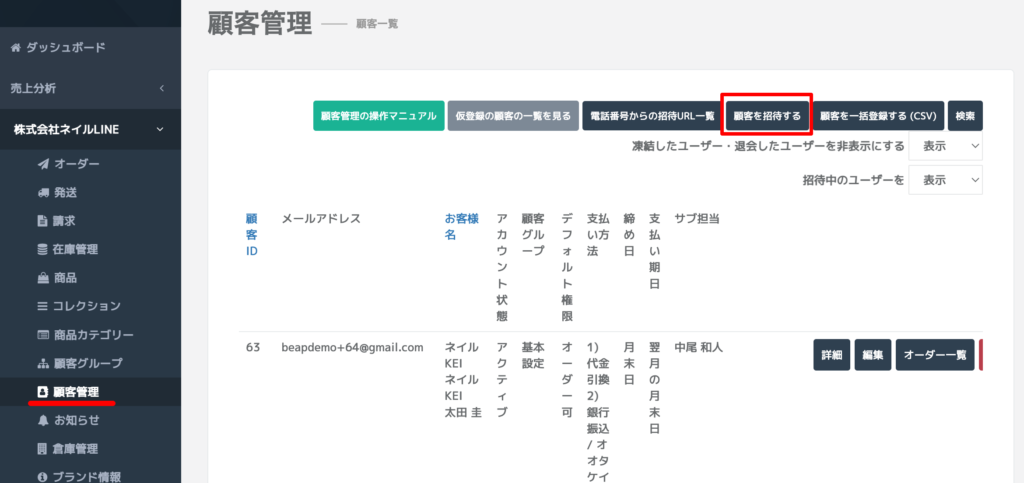This screenshot has height=483, width=1024.
Task: Click the customer group icon for 顧客グループ
Action: (x=42, y=363)
